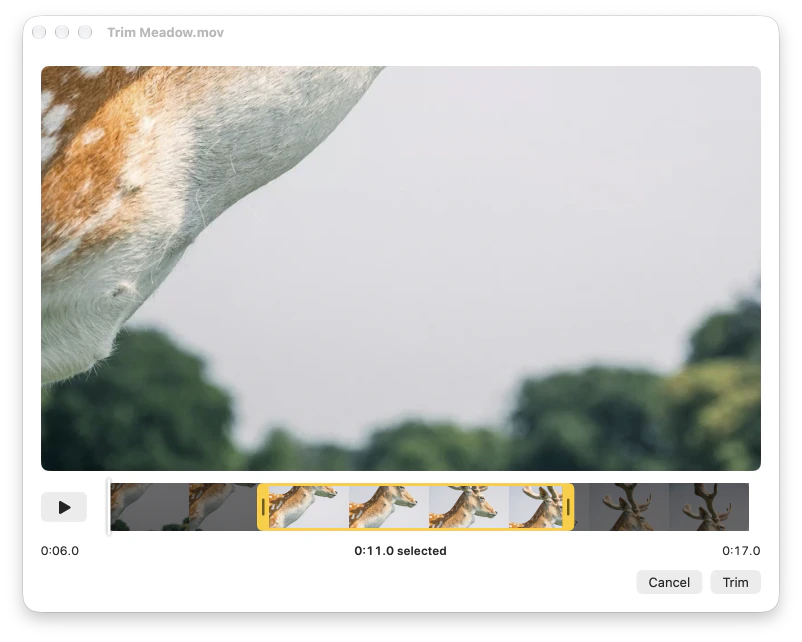Image resolution: width=802 pixels, height=642 pixels.
Task: Select the first dimmed timeline thumbnail
Action: (149, 507)
